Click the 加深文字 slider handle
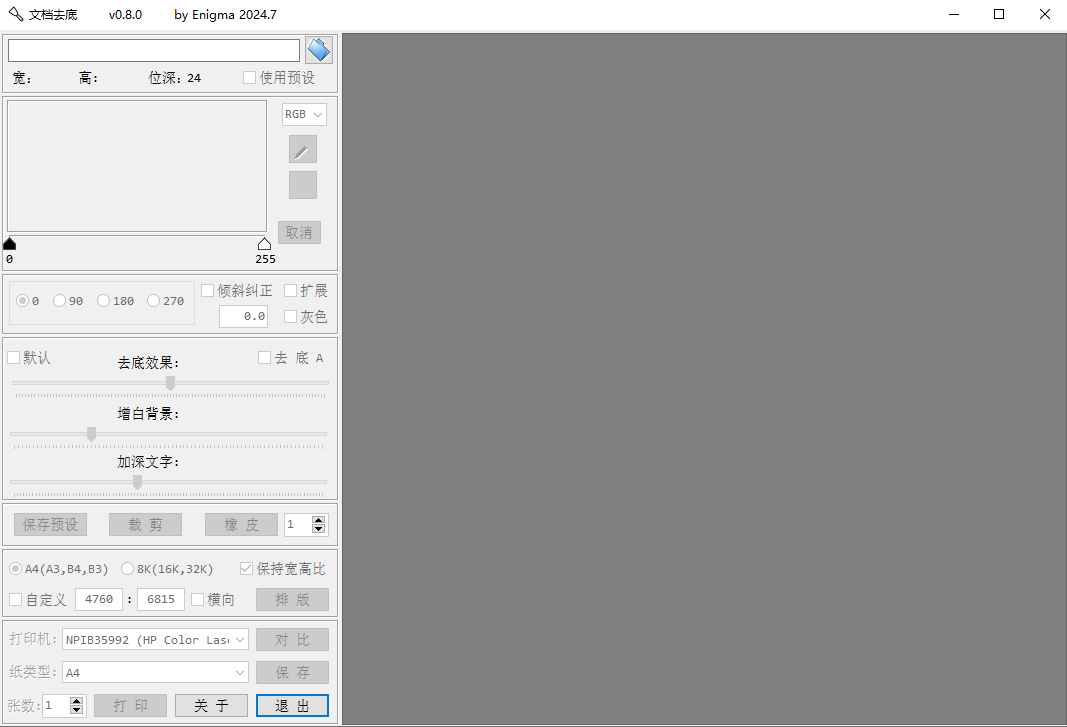1067x727 pixels. coord(137,483)
